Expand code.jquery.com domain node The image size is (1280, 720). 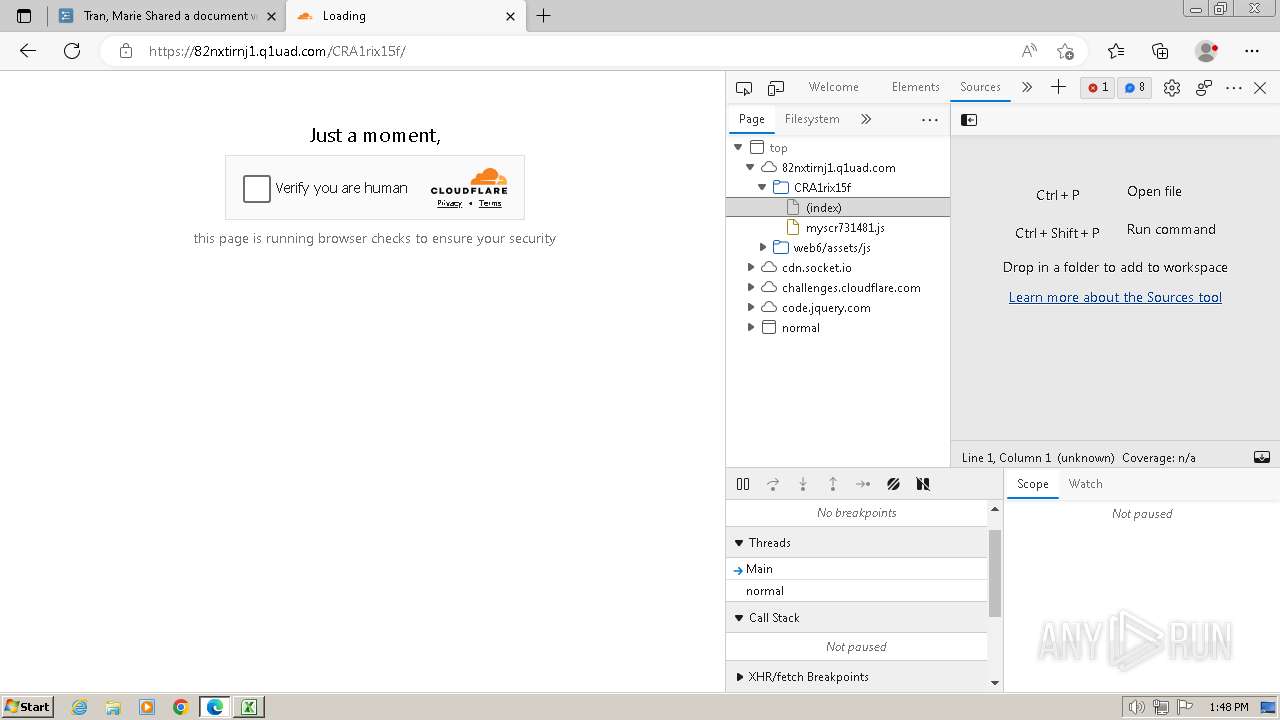[x=750, y=308]
